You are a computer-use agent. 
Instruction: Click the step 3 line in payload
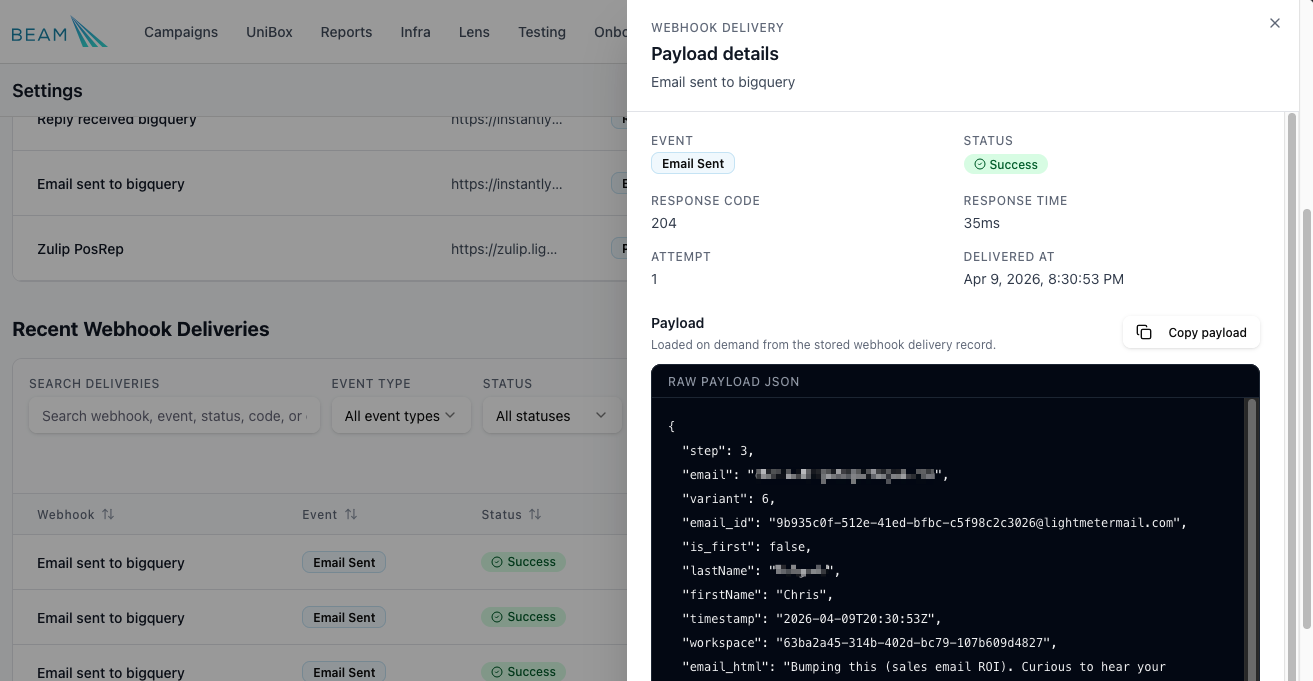(718, 451)
